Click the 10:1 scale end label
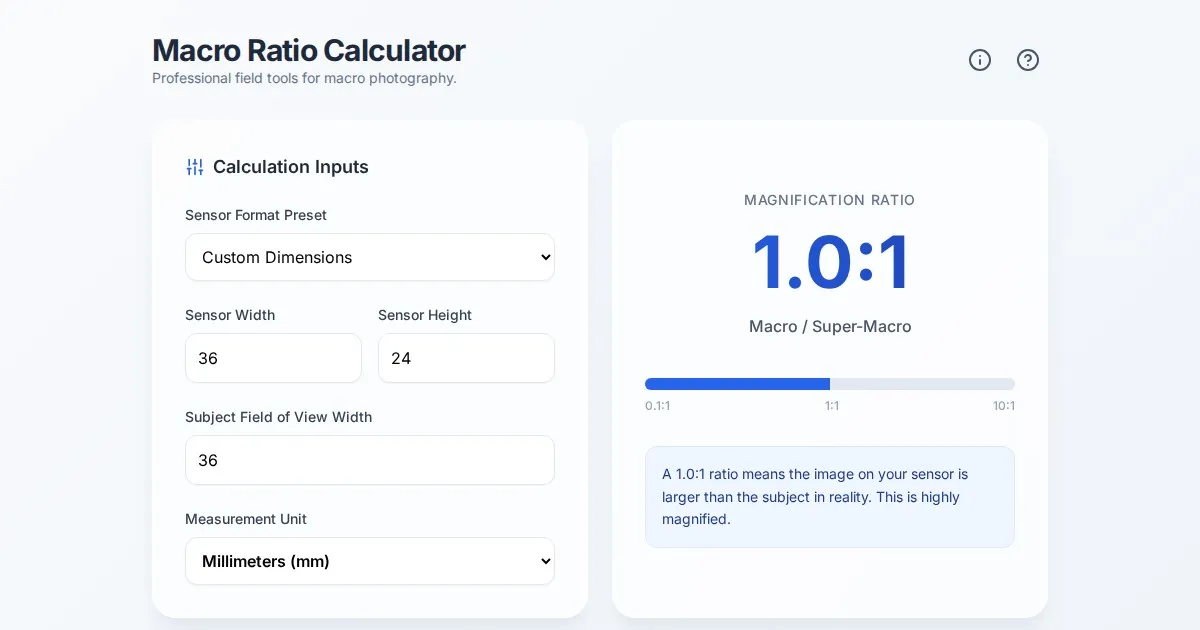This screenshot has width=1200, height=630. (1003, 406)
